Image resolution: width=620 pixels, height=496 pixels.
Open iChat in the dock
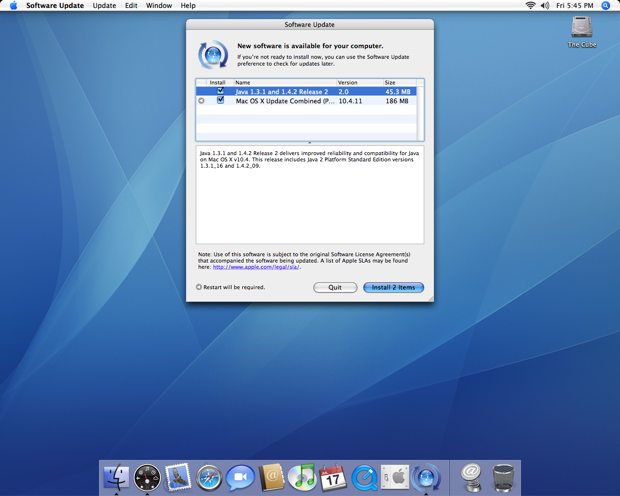[240, 478]
